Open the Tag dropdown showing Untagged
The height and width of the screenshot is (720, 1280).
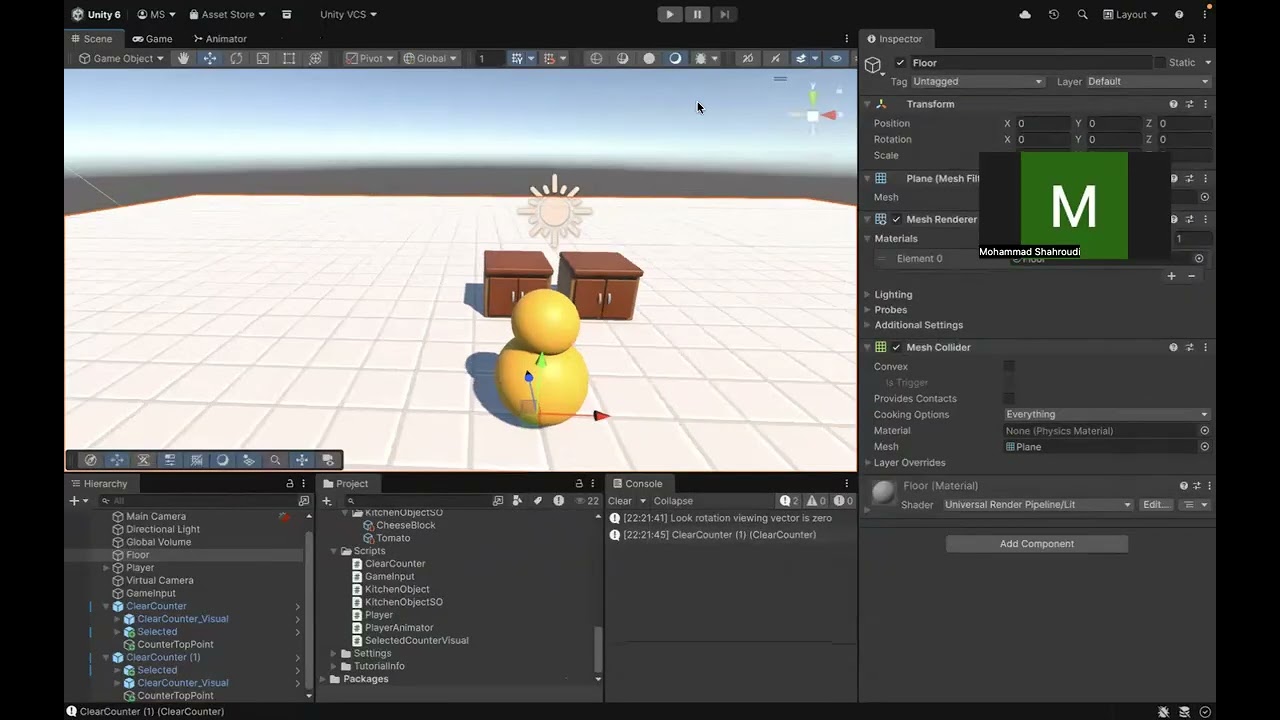[978, 81]
